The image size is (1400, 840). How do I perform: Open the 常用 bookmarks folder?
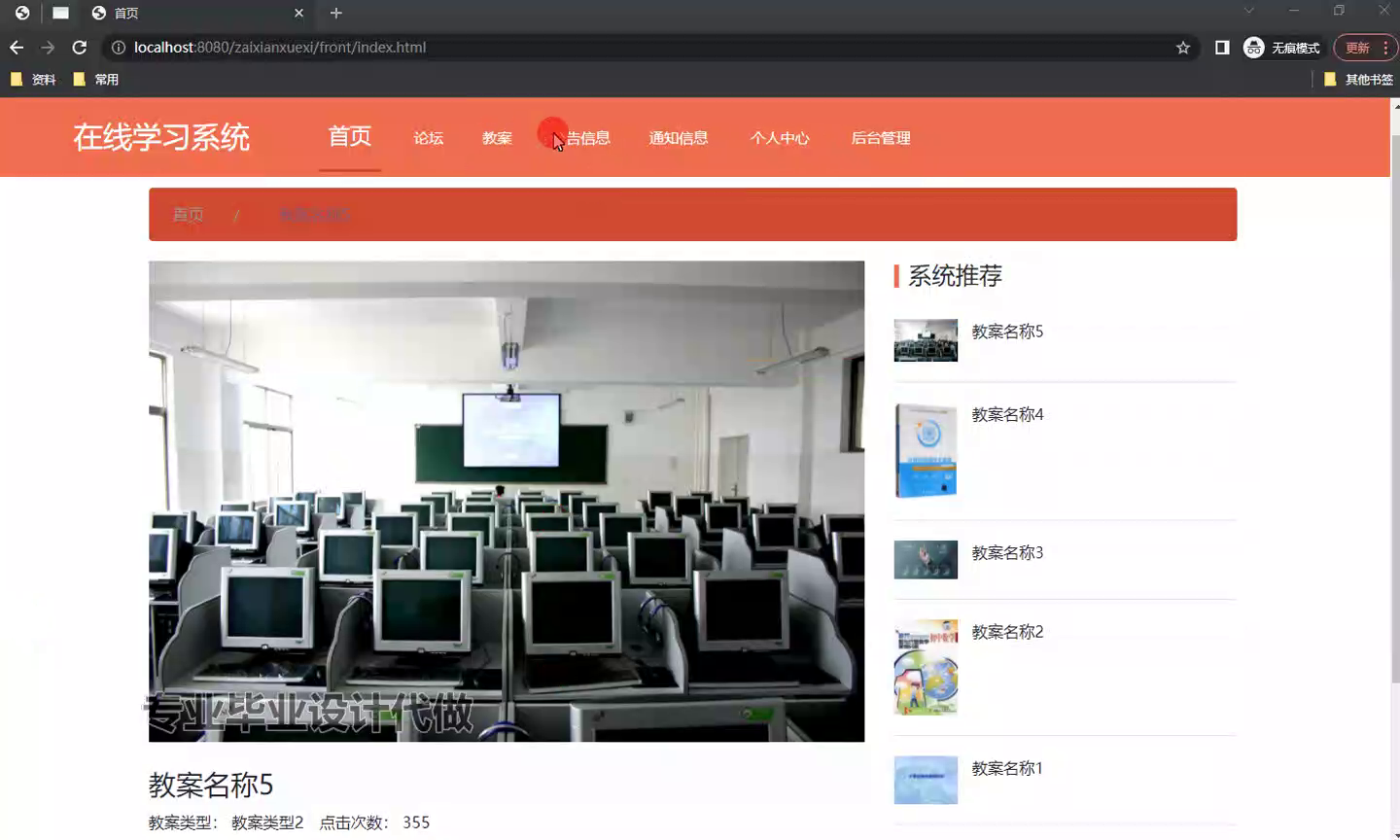tap(96, 80)
